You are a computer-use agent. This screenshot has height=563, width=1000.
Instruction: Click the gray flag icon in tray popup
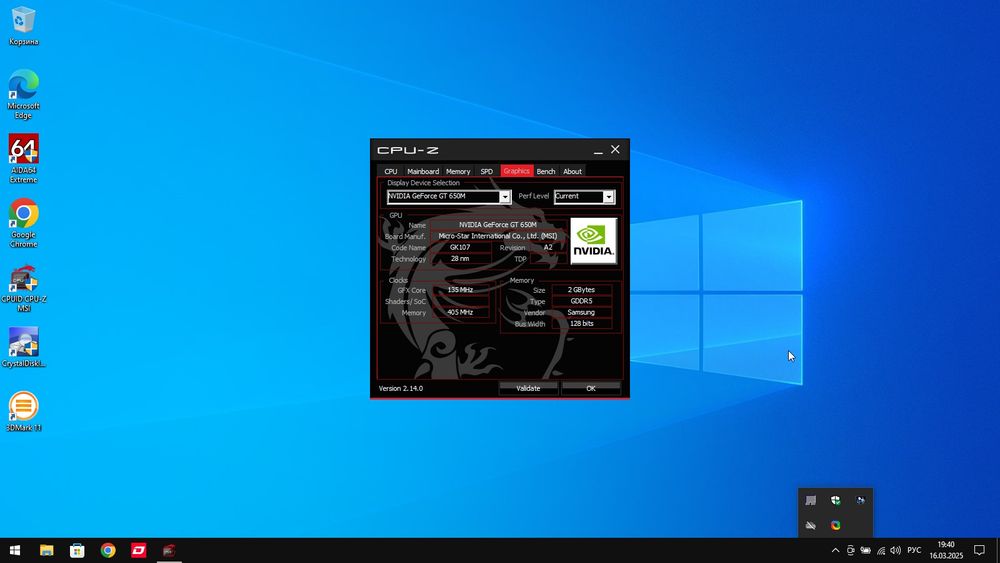click(811, 501)
